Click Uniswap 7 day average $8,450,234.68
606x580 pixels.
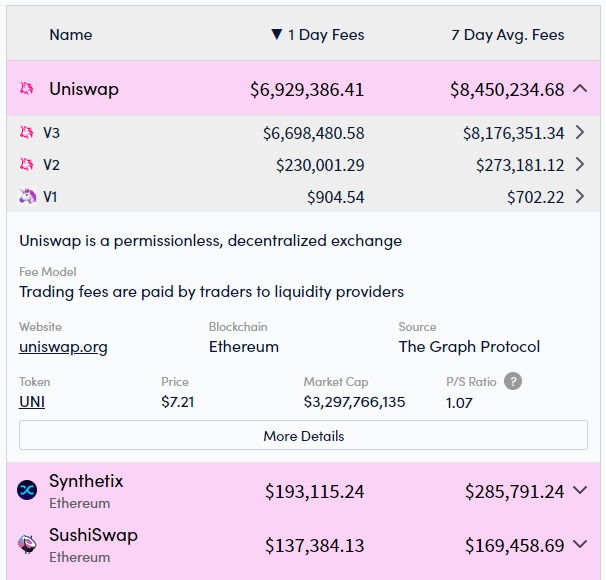[x=507, y=90]
